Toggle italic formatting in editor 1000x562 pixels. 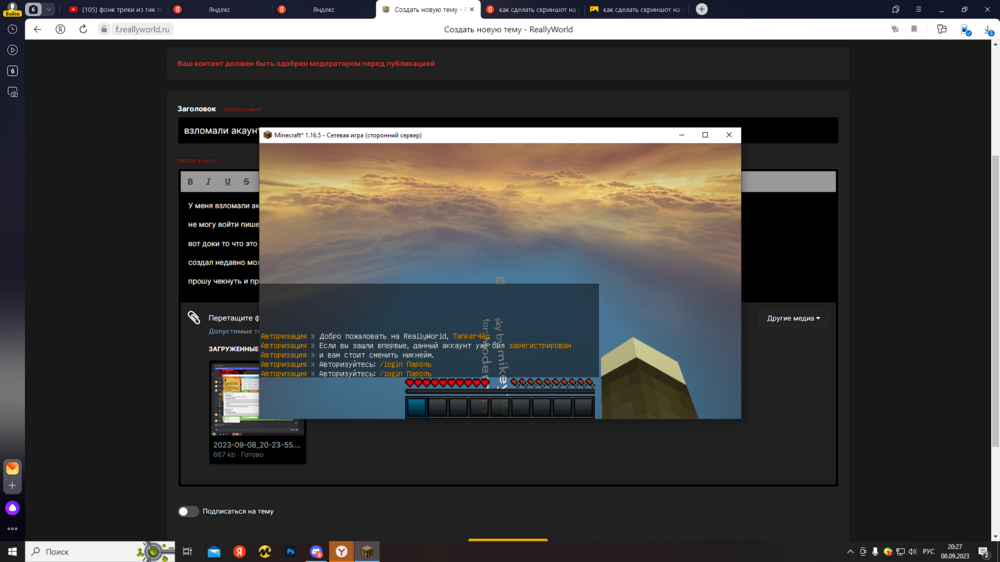click(209, 182)
